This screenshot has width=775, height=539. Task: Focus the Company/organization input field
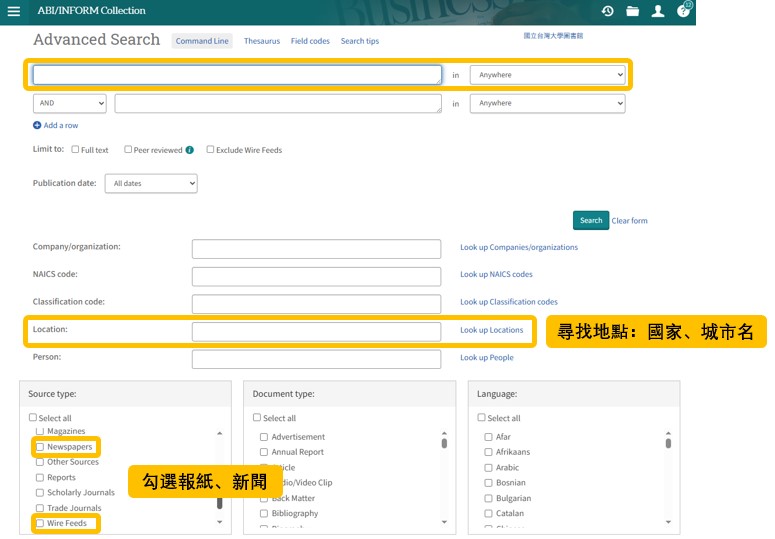(316, 249)
